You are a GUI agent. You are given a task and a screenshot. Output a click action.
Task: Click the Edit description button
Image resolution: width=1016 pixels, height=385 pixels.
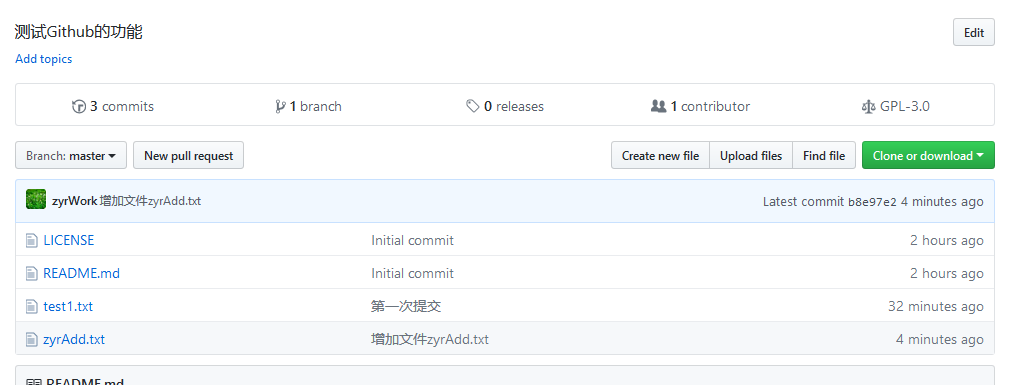tap(974, 32)
